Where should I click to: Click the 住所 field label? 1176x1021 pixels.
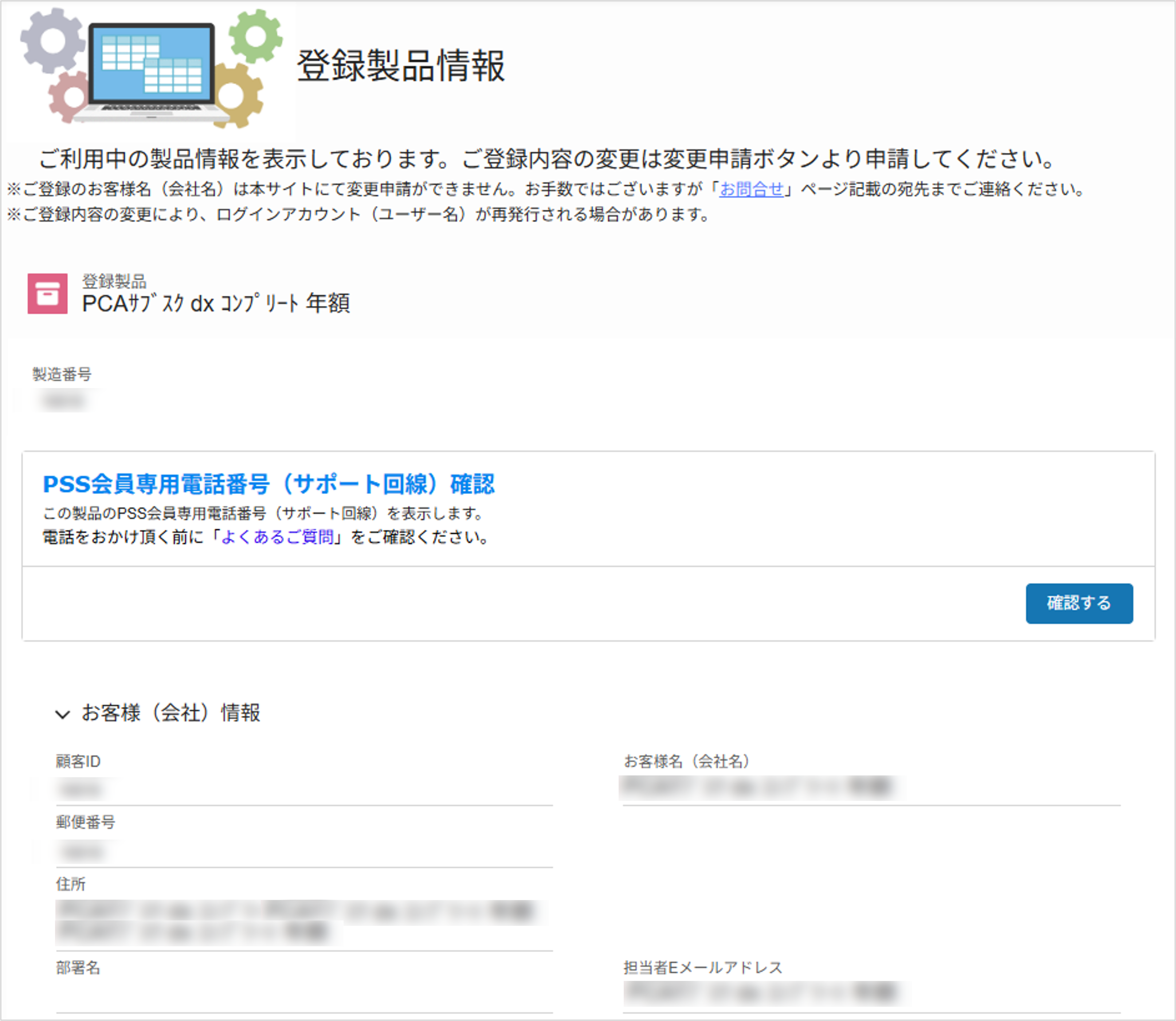point(71,884)
